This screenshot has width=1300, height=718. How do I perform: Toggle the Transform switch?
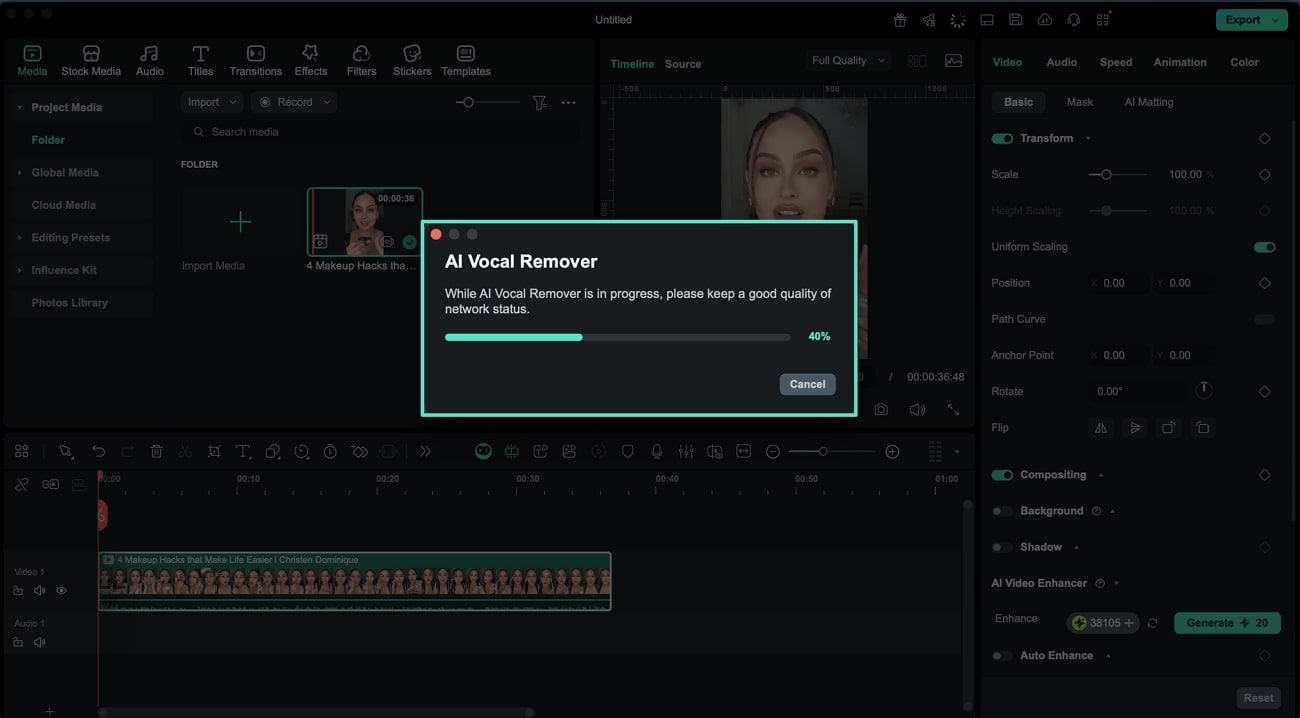coord(1002,138)
